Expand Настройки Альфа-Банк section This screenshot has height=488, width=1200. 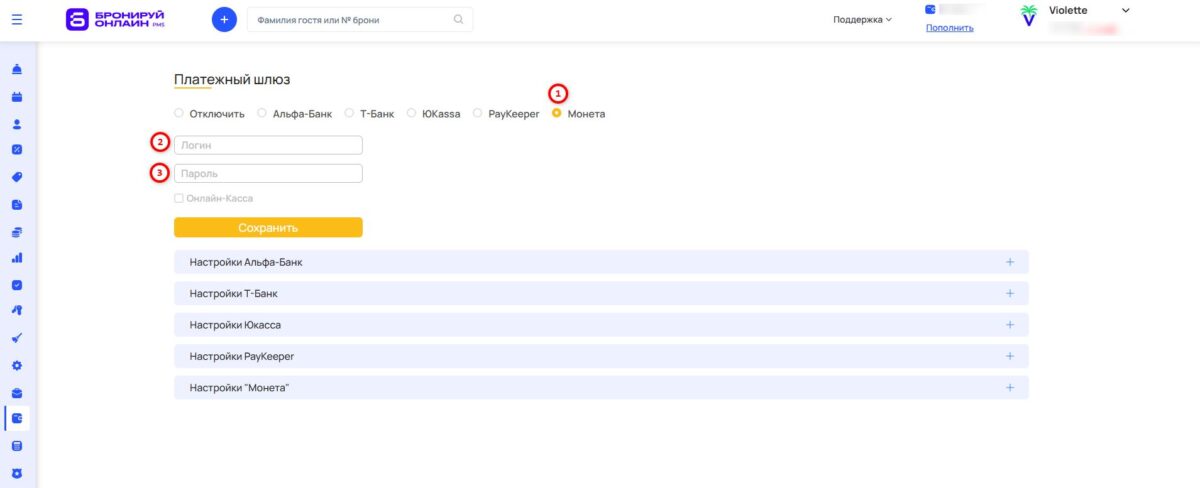(601, 262)
